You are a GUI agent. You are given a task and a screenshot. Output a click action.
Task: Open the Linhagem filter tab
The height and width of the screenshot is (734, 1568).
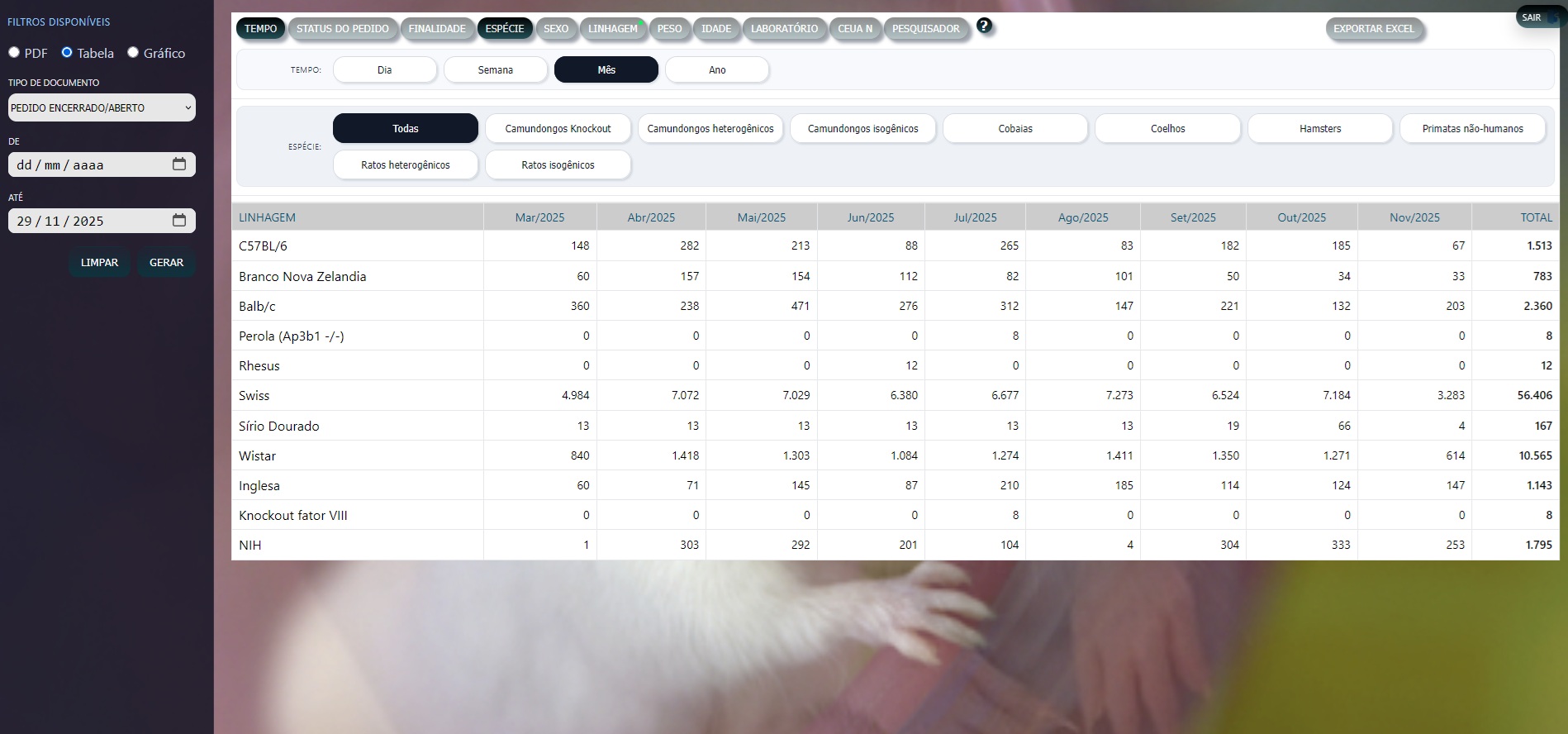coord(612,29)
